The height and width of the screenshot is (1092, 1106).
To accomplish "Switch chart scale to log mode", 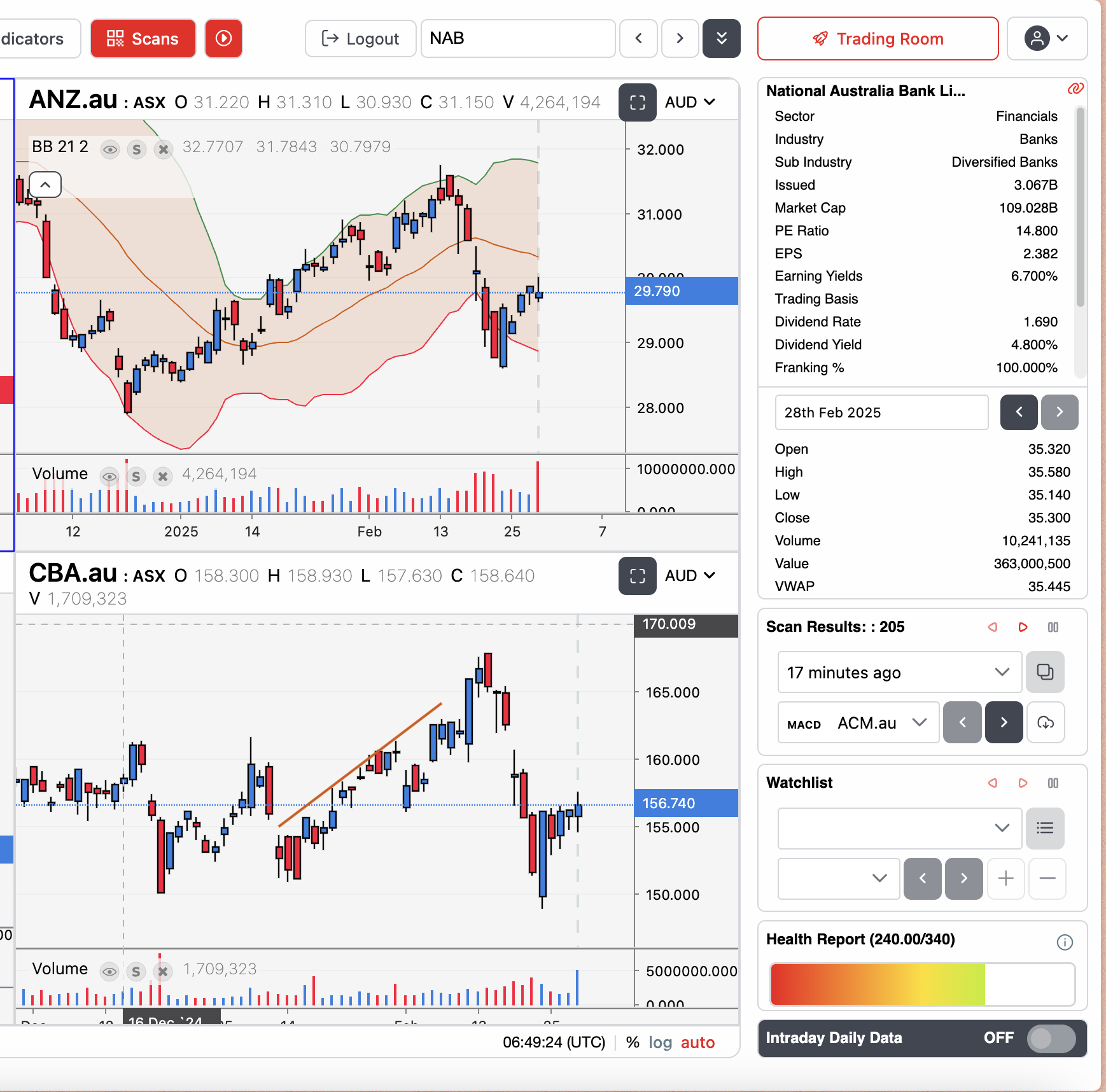I will pos(660,1042).
